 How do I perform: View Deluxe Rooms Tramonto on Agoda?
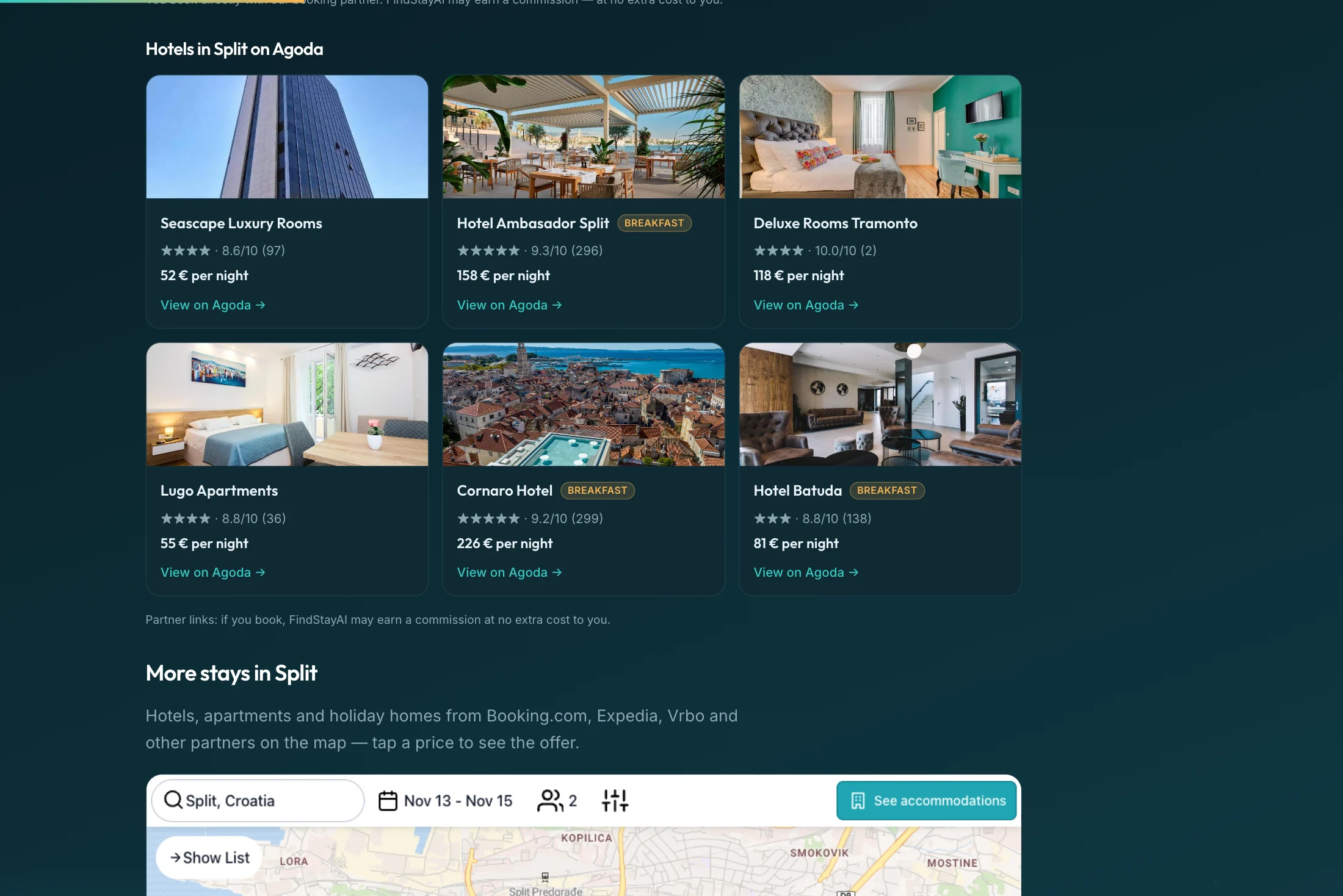click(806, 305)
